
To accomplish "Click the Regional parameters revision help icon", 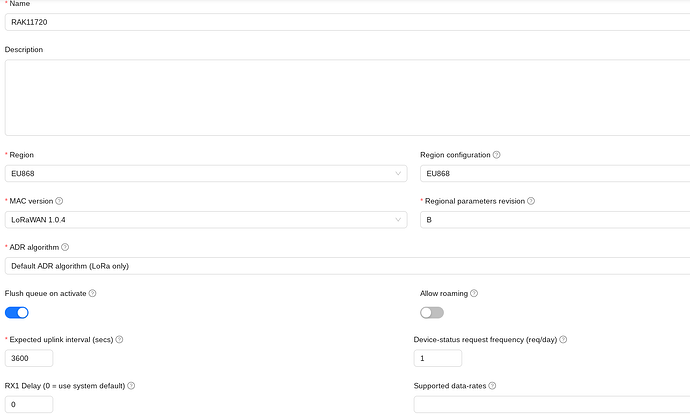I will 531,201.
